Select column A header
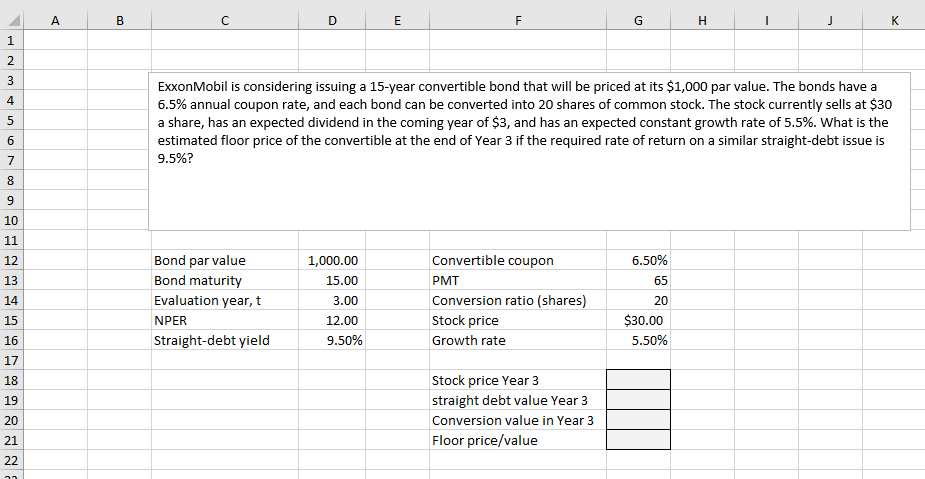The width and height of the screenshot is (925, 479). (x=55, y=21)
